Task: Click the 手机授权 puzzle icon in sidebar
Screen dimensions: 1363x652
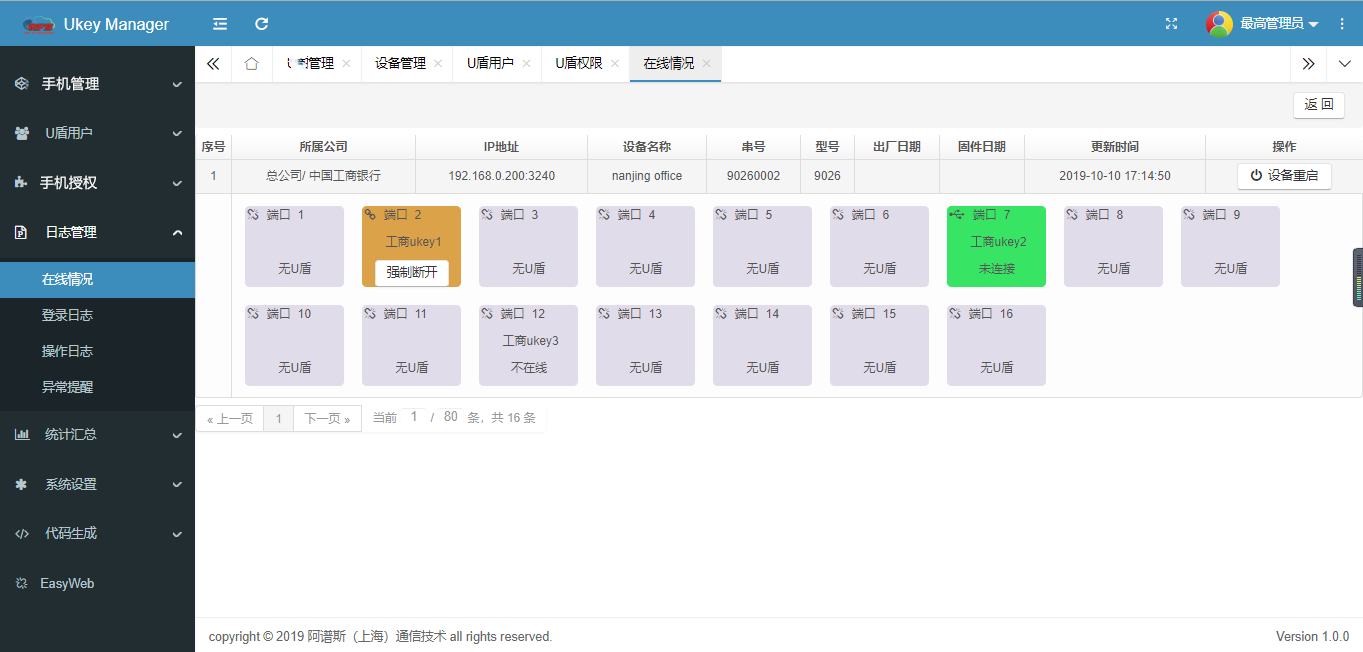Action: 21,183
